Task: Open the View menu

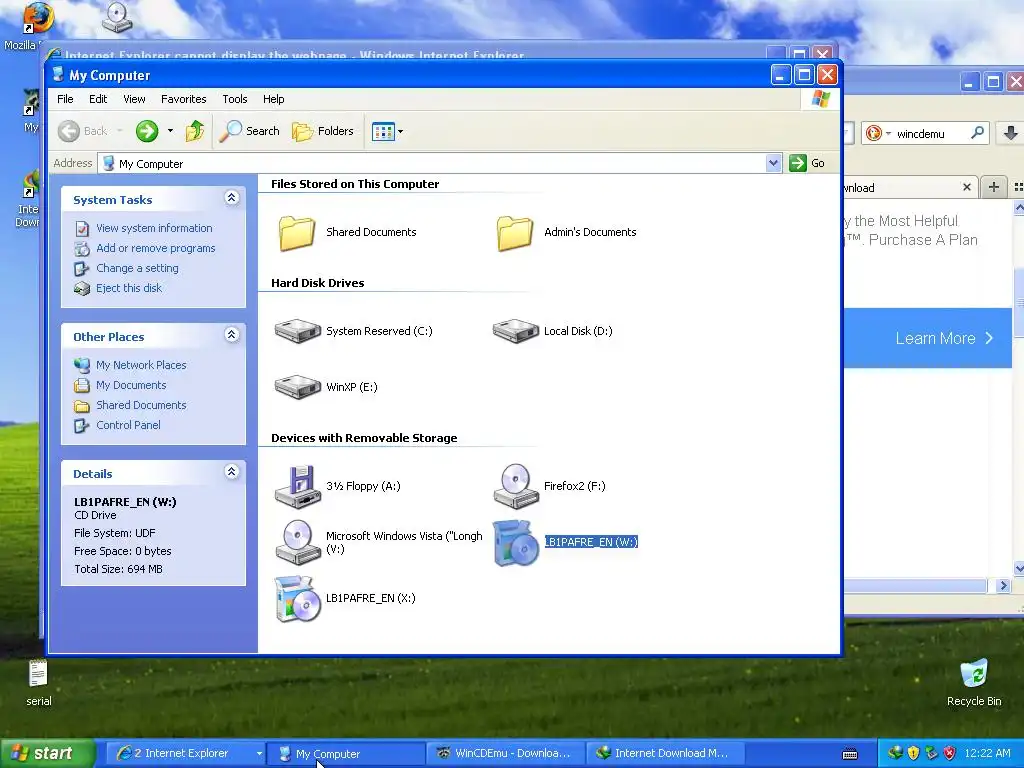Action: 134,99
